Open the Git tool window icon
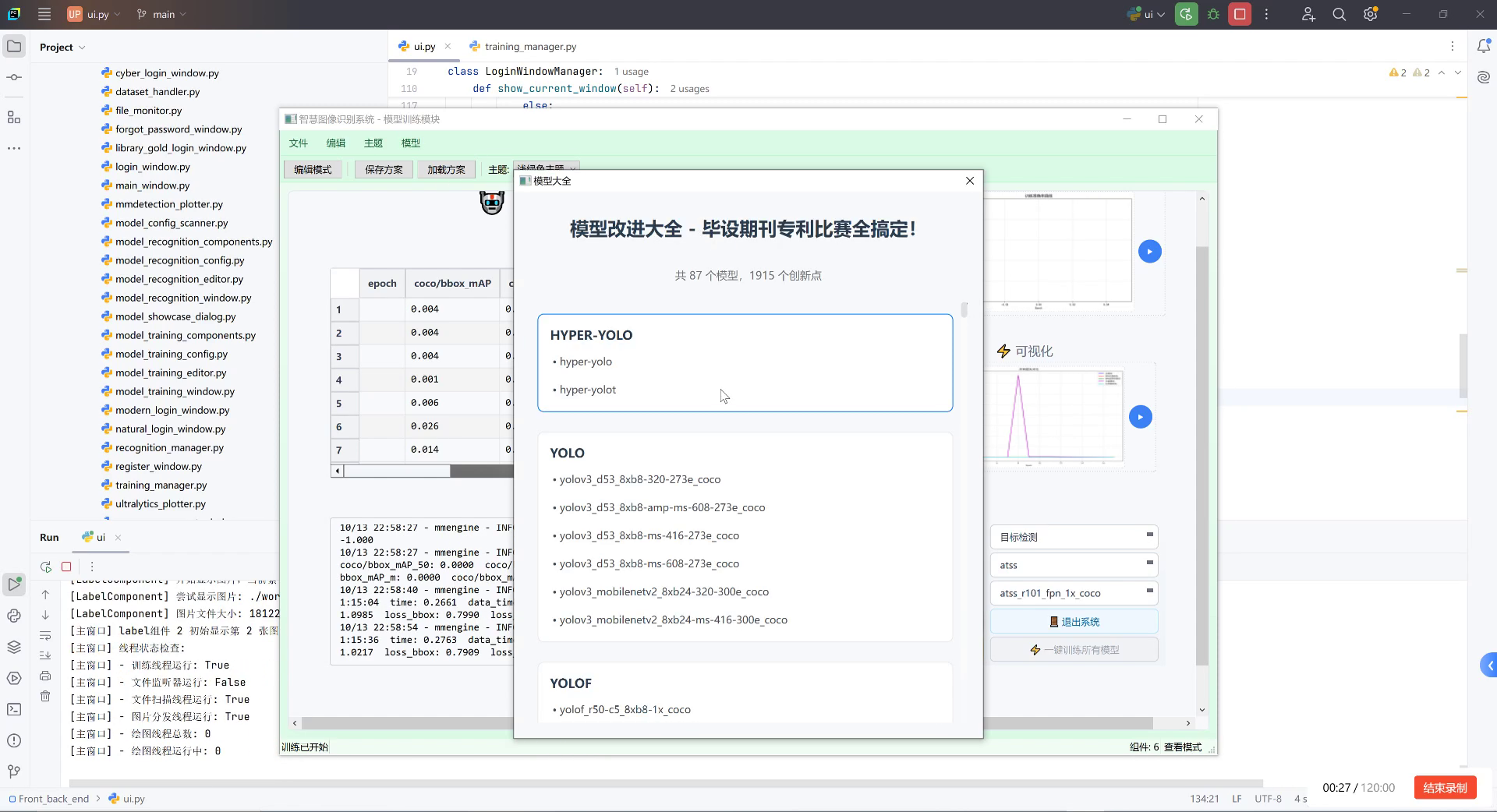Image resolution: width=1497 pixels, height=812 pixels. [x=14, y=771]
